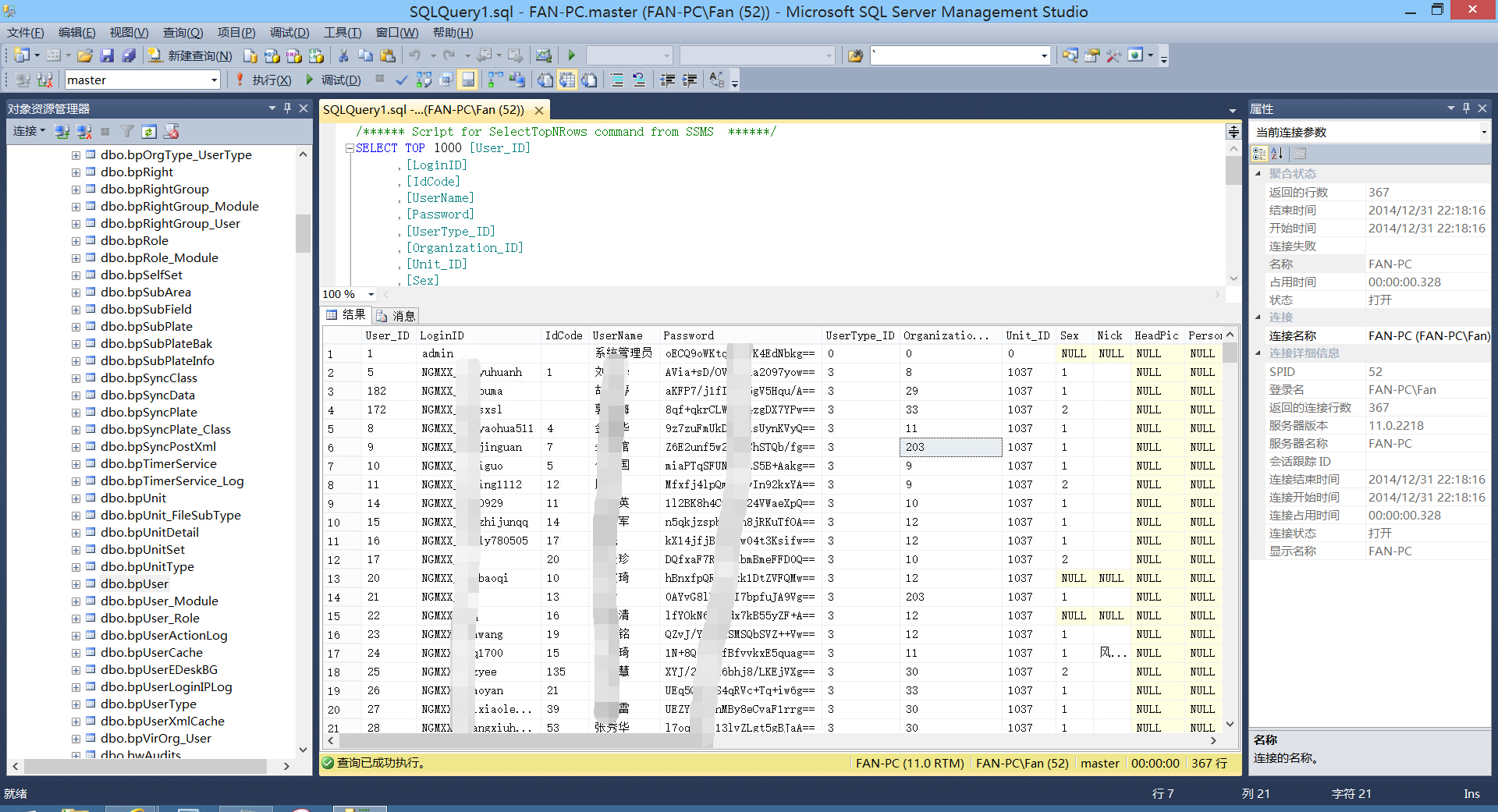Collapse the SELECT statement outline
1498x812 pixels.
(x=350, y=148)
